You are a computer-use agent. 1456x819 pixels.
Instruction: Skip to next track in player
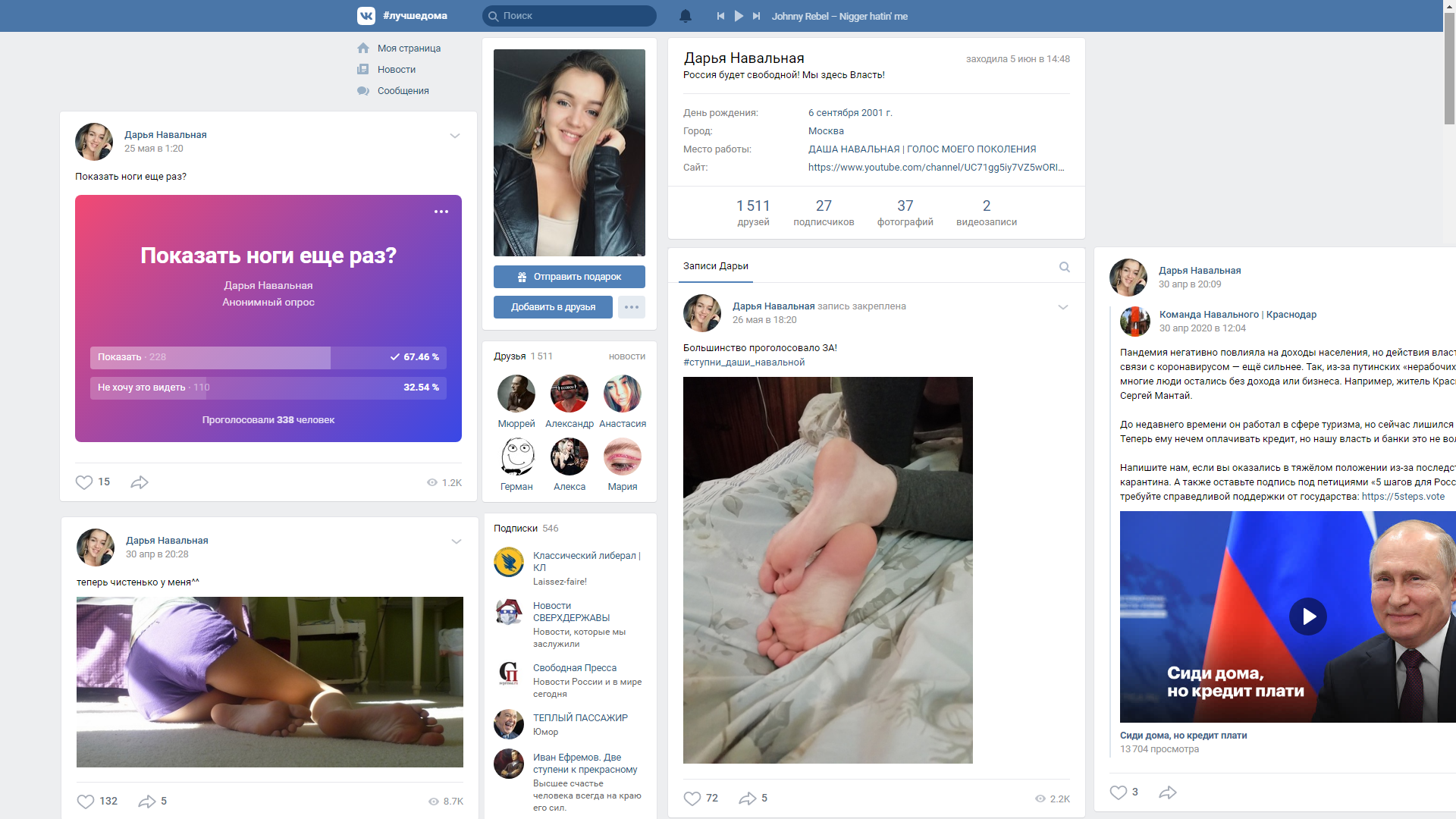pos(756,16)
